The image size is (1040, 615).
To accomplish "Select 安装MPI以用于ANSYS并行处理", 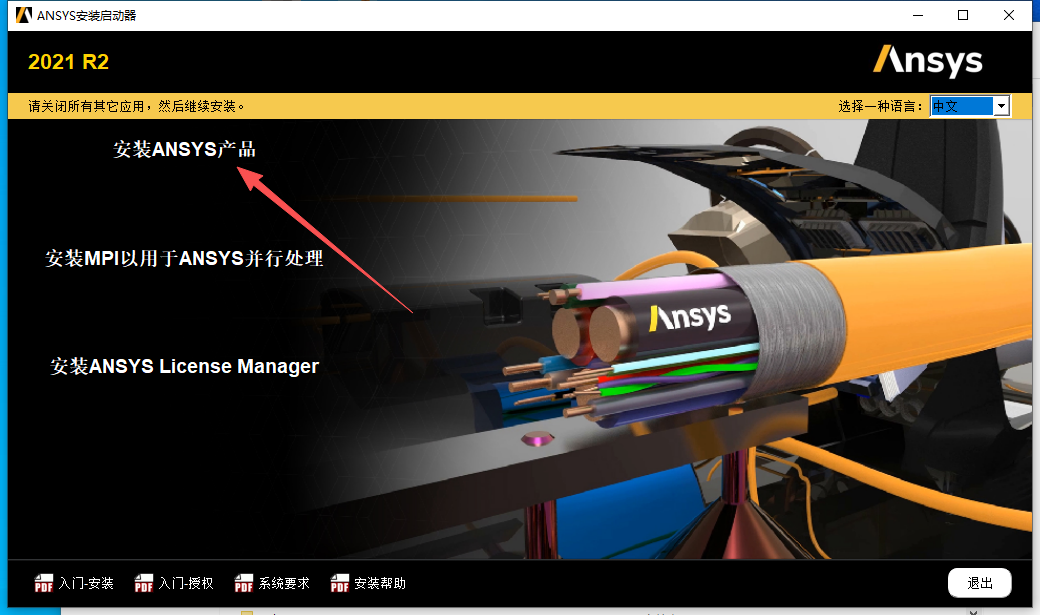I will tap(184, 258).
